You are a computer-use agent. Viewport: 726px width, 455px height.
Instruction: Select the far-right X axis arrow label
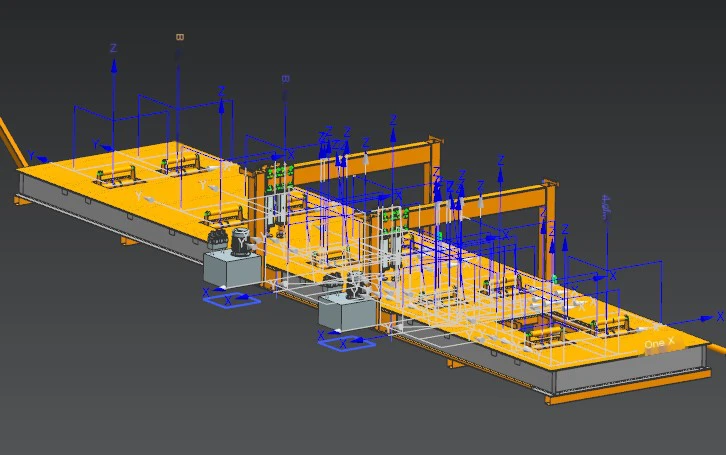[720, 317]
